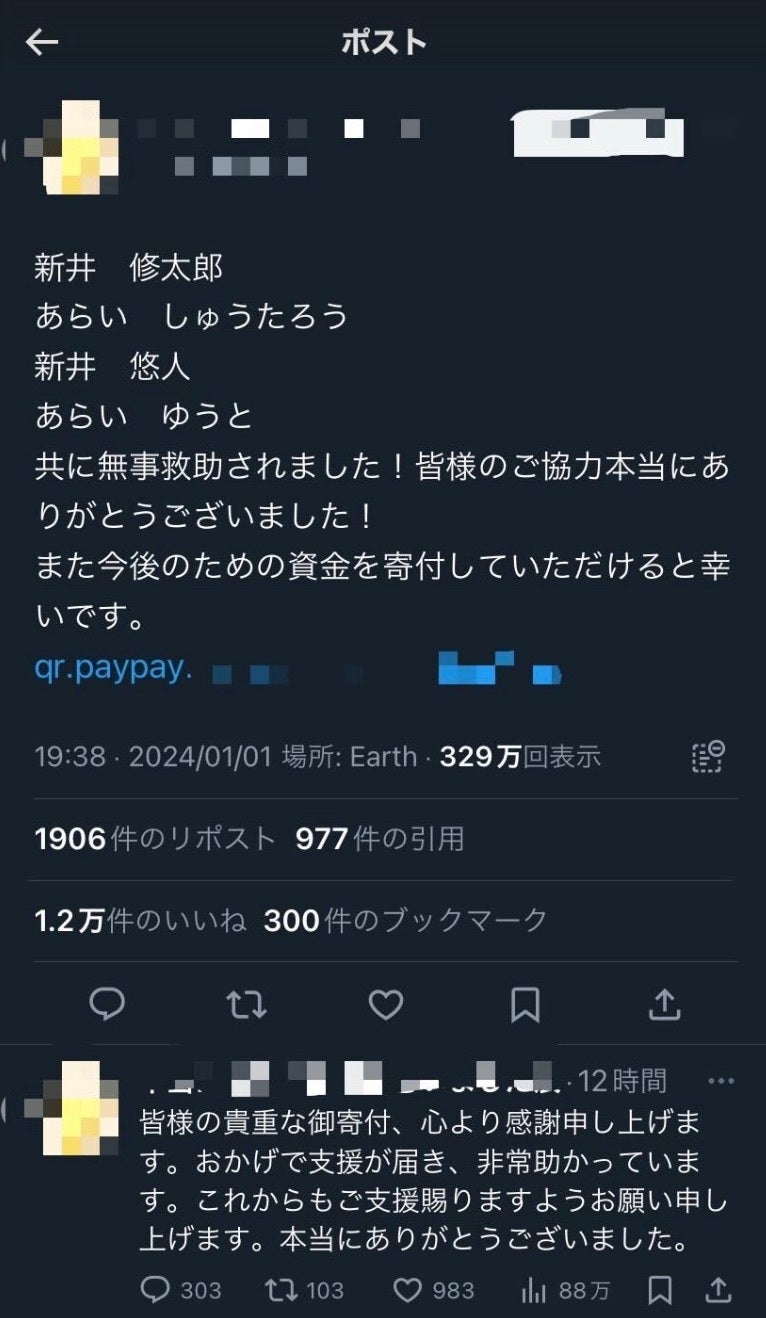Viewport: 766px width, 1318px height.
Task: Reply to the main post
Action: [107, 1004]
